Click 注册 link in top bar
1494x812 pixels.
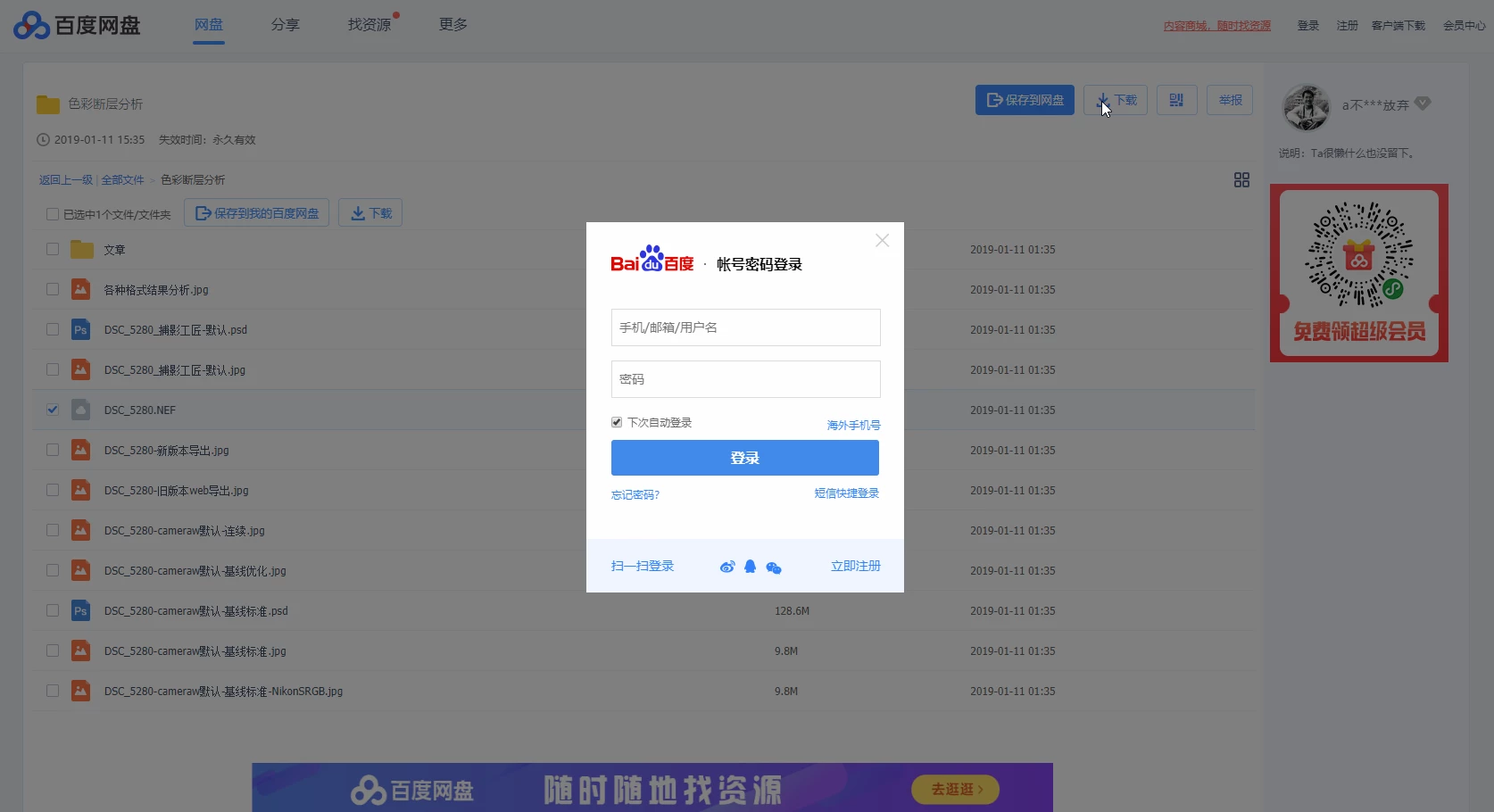click(1348, 26)
